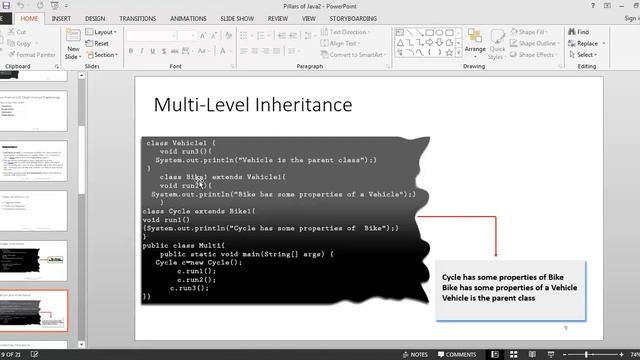Open the font size combo box
The height and width of the screenshot is (360, 640).
(x=187, y=36)
